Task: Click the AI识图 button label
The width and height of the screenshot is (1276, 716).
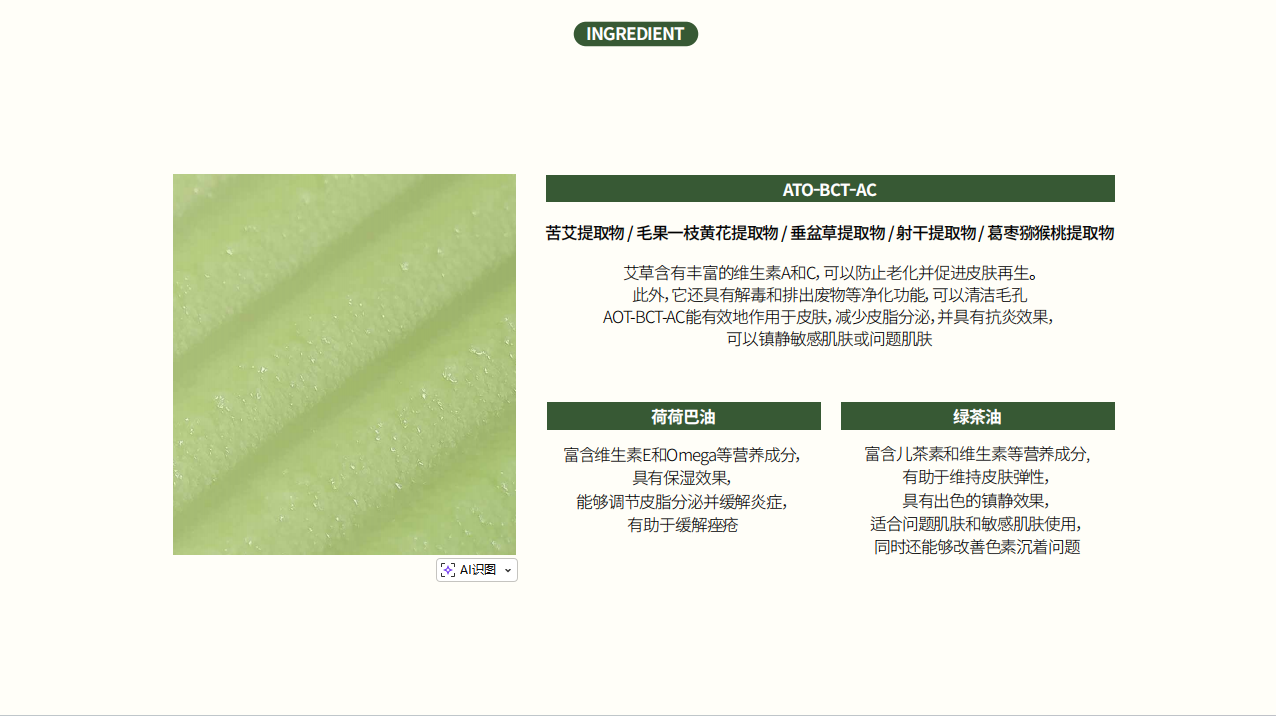Action: pyautogui.click(x=478, y=570)
